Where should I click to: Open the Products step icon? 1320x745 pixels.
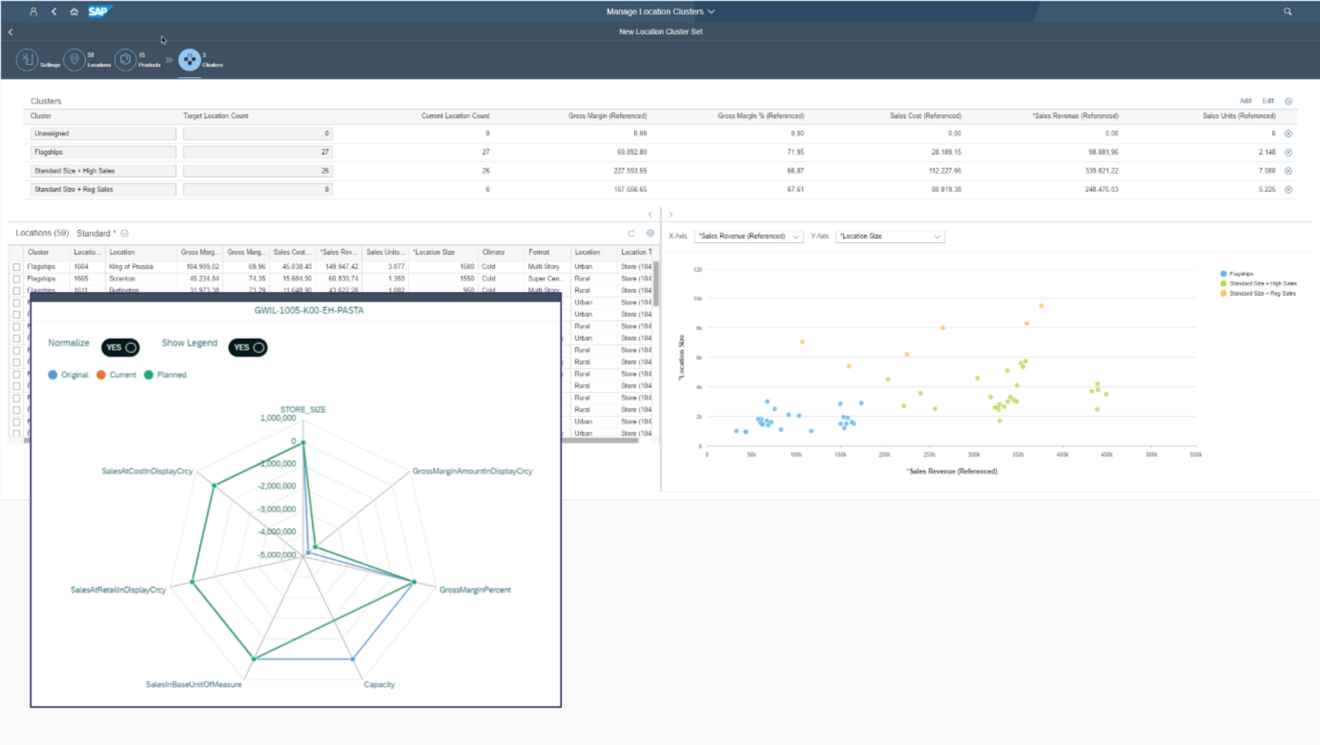(x=124, y=60)
